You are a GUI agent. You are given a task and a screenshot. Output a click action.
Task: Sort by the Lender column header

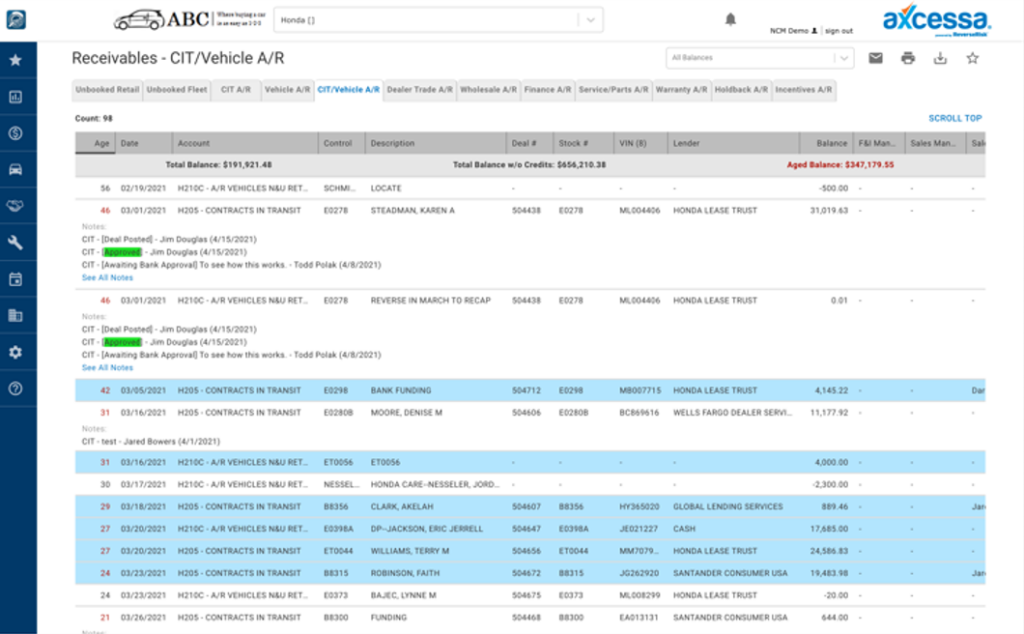click(733, 143)
